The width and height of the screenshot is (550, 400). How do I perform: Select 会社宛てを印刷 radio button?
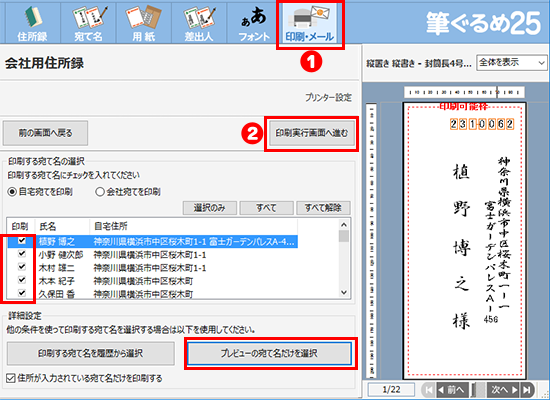point(128,192)
